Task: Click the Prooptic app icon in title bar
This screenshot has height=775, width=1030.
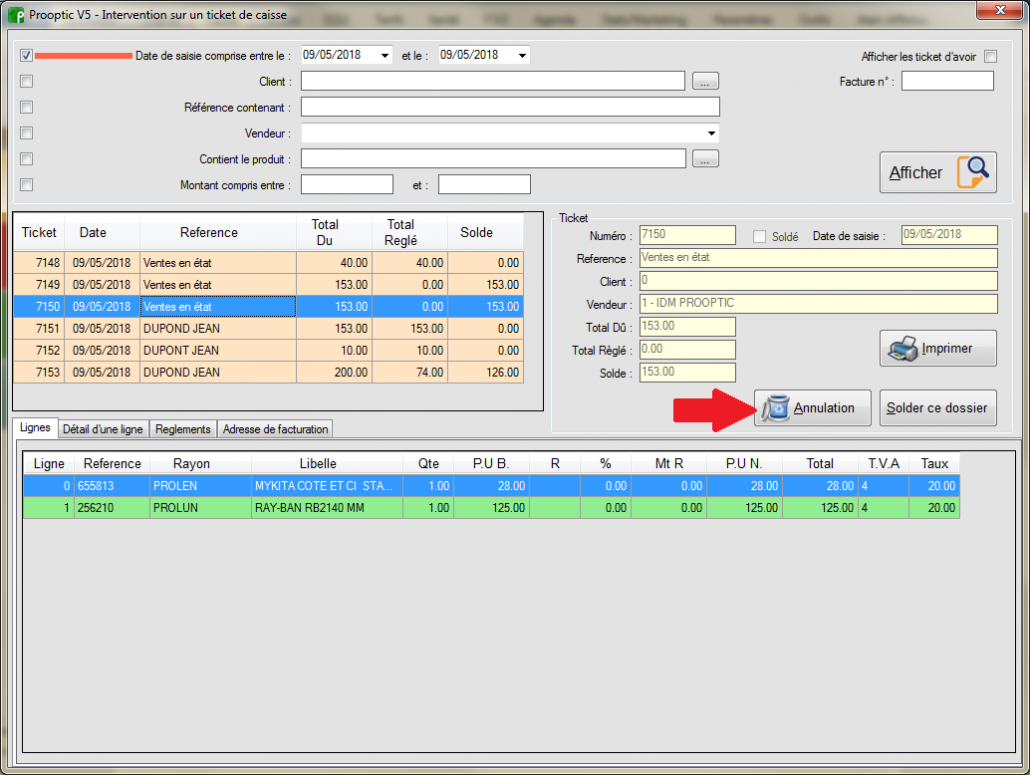Action: [16, 14]
